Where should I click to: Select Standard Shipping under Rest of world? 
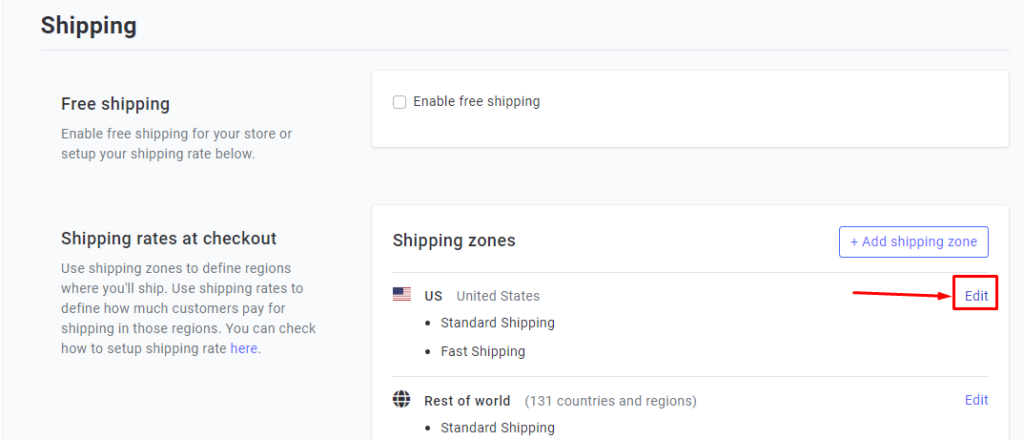[x=498, y=428]
